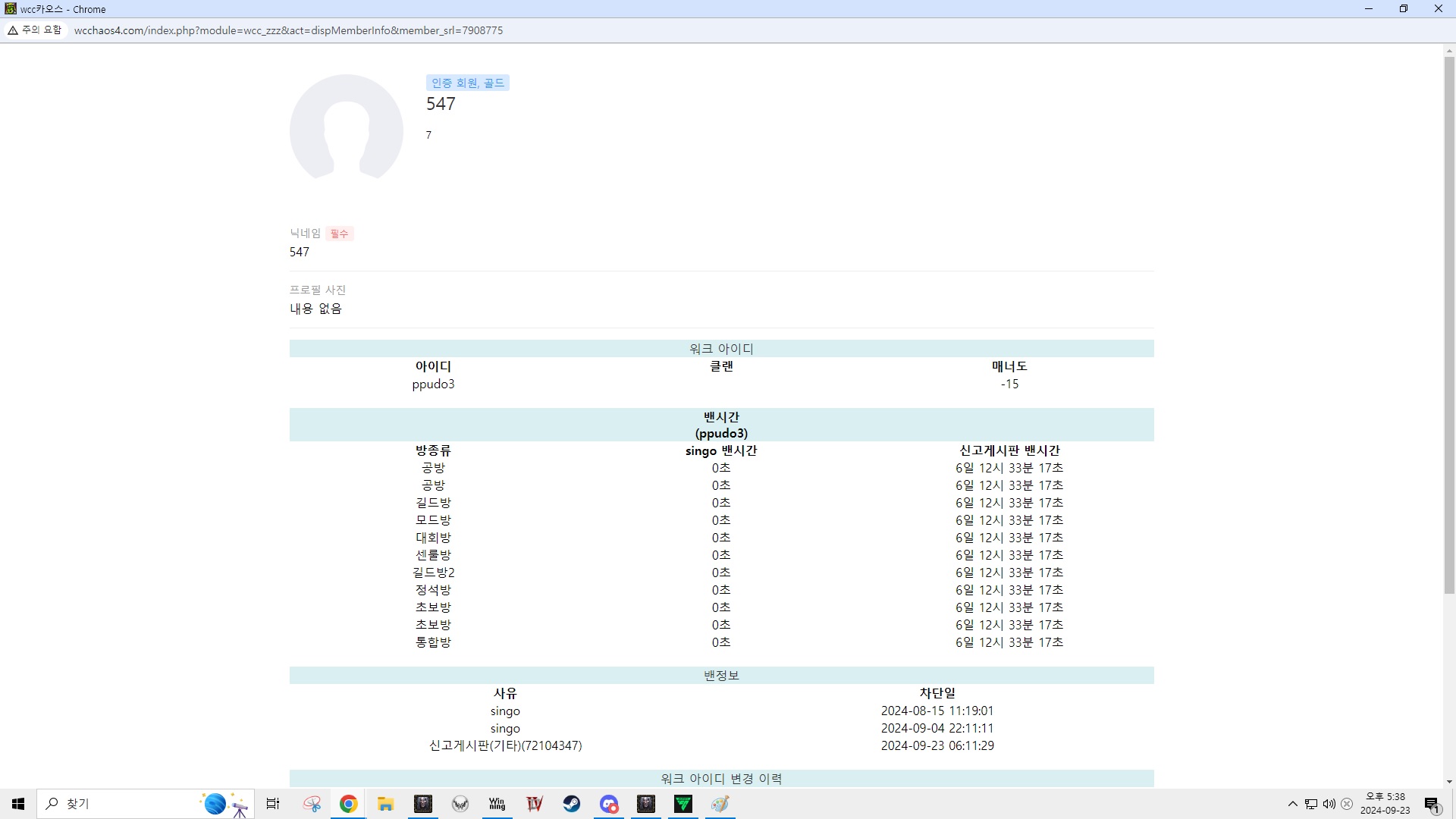Screen dimensions: 1456x819
Task: Select the manner score -15
Action: [1009, 384]
